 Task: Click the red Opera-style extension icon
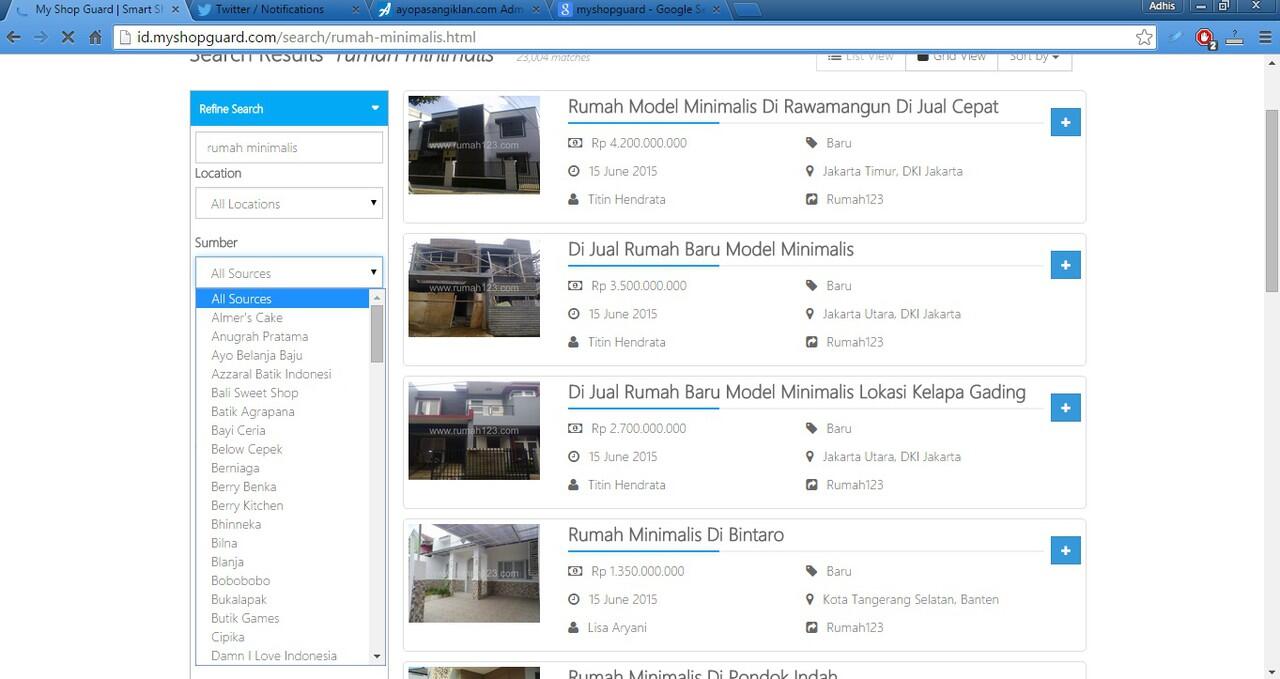click(x=1205, y=38)
